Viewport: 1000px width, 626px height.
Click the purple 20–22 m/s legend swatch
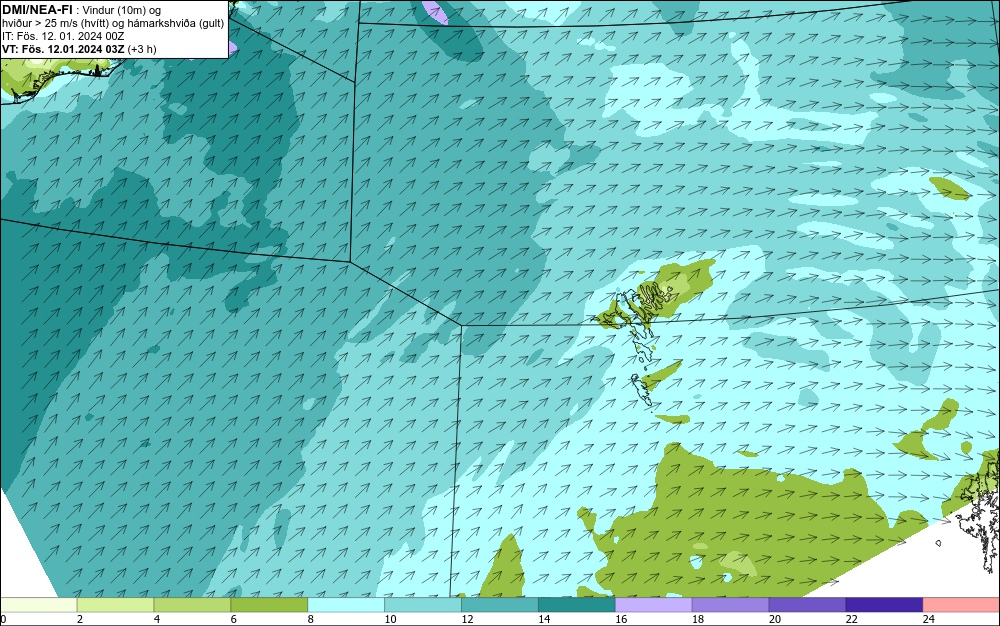807,604
